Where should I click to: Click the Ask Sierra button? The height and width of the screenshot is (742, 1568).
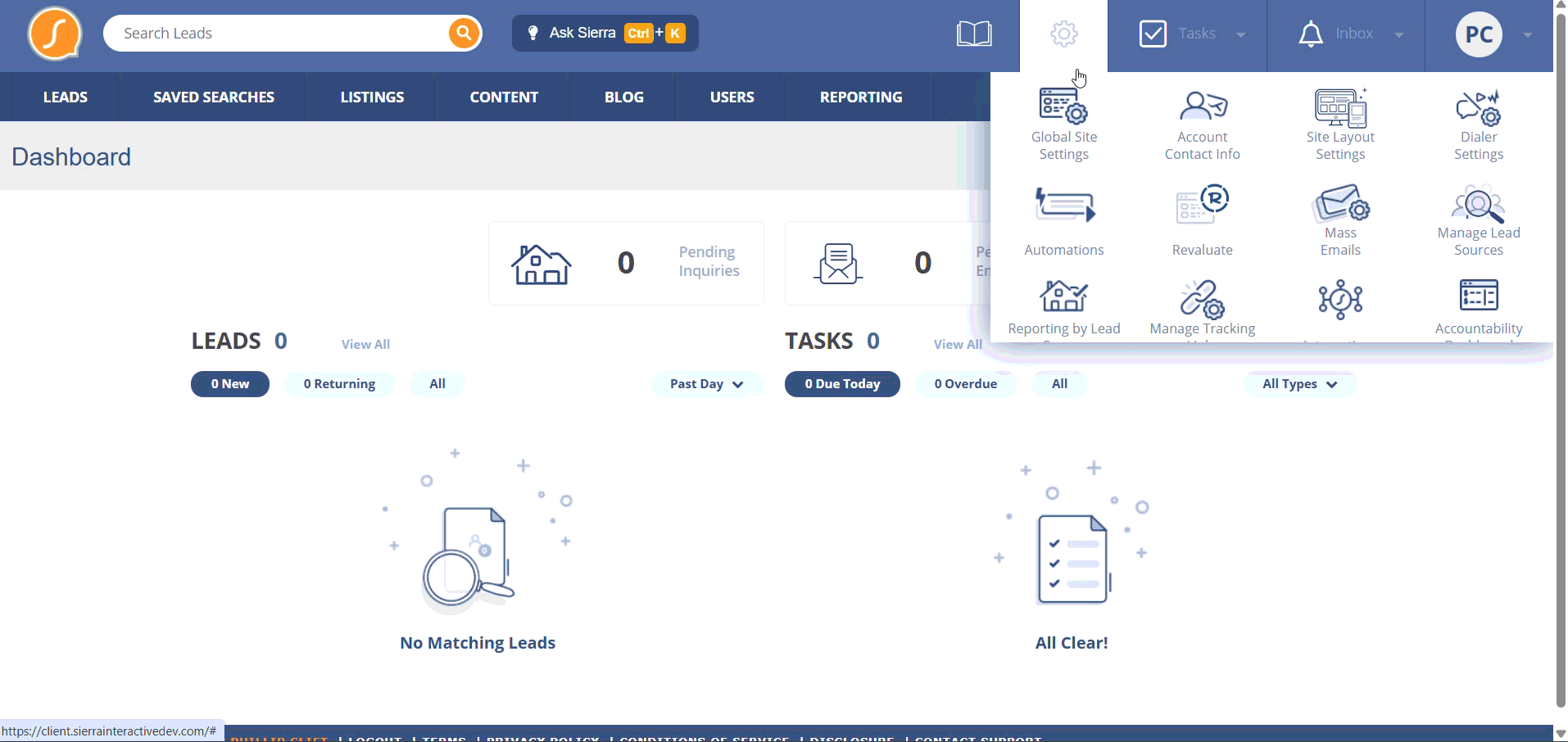[x=605, y=33]
